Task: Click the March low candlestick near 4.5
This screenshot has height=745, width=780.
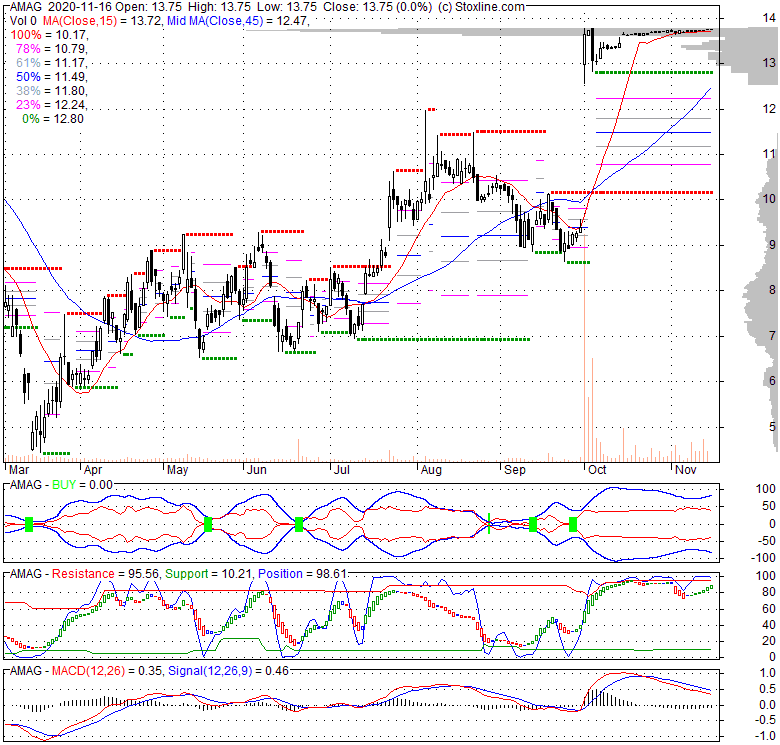Action: 33,434
